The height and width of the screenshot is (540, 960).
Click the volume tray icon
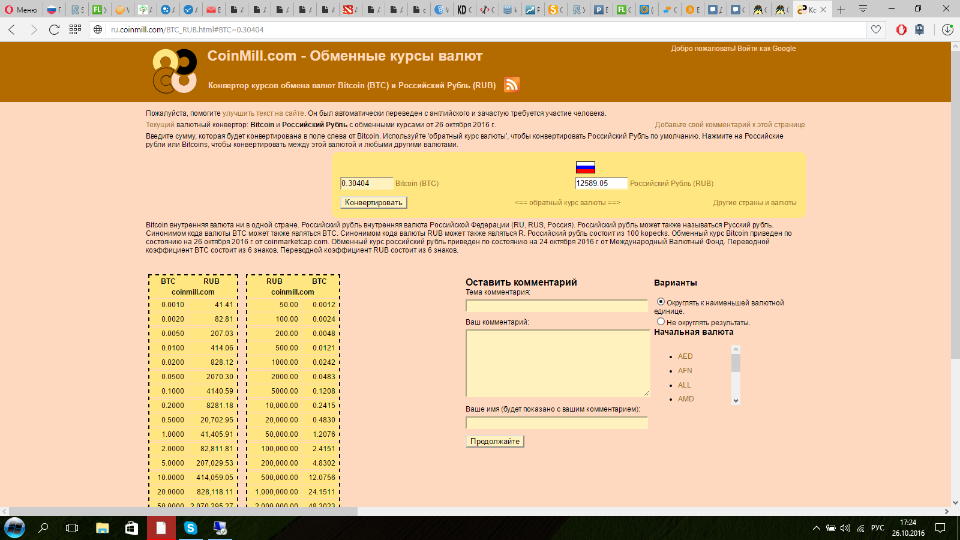pyautogui.click(x=846, y=528)
